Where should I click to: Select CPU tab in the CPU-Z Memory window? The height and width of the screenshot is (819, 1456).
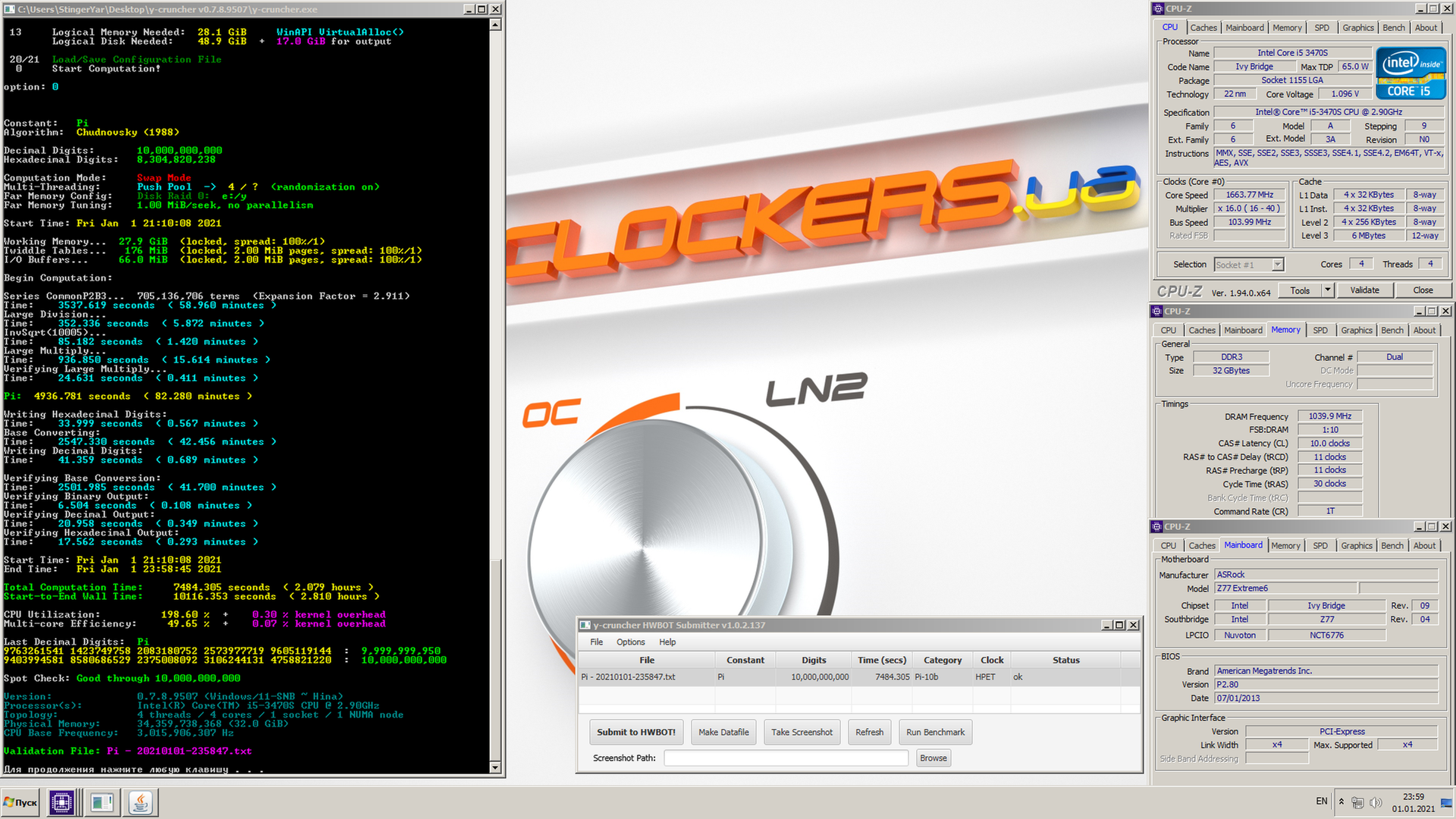pyautogui.click(x=1168, y=330)
